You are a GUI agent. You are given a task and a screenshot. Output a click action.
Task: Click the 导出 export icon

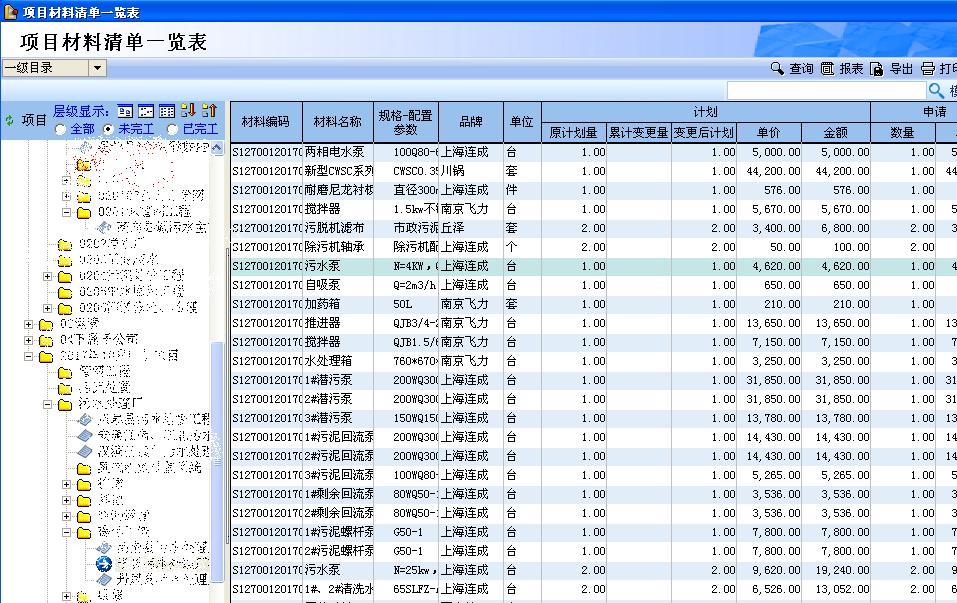tap(876, 69)
